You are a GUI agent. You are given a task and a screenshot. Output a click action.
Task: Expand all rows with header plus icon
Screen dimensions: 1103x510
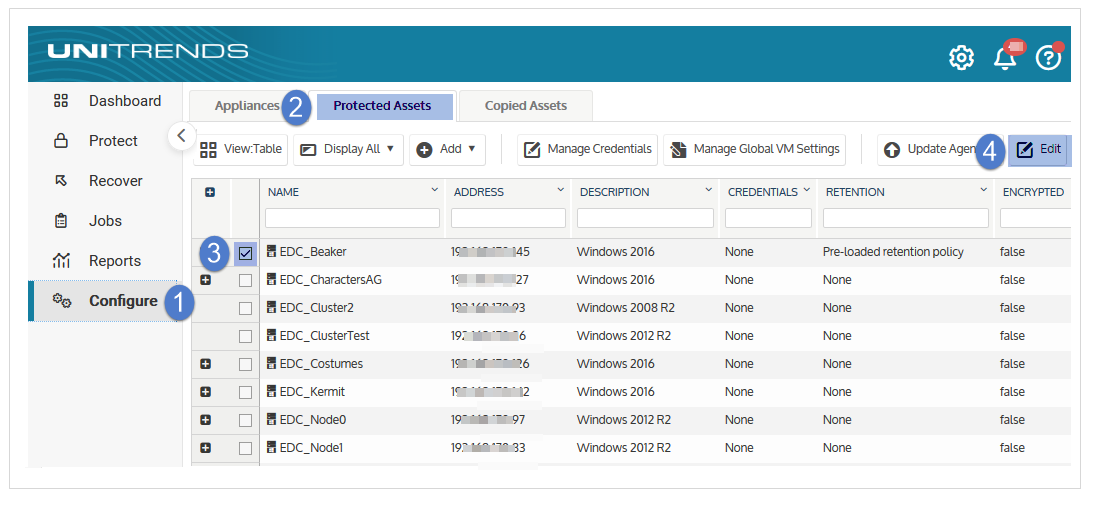coord(209,192)
